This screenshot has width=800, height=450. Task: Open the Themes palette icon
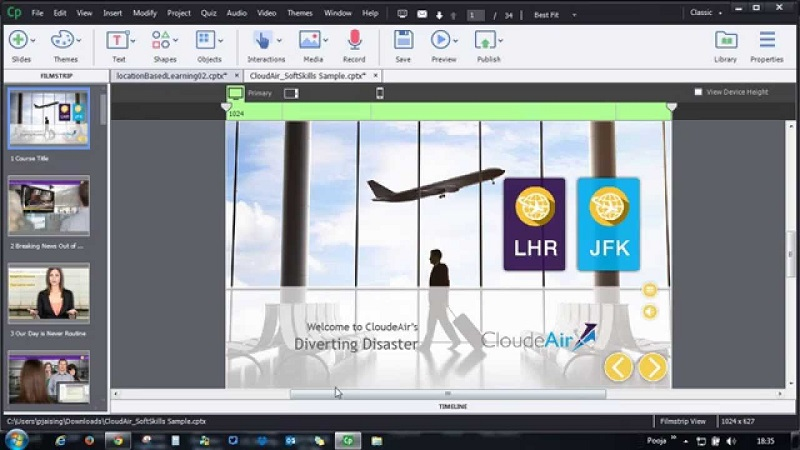62,40
